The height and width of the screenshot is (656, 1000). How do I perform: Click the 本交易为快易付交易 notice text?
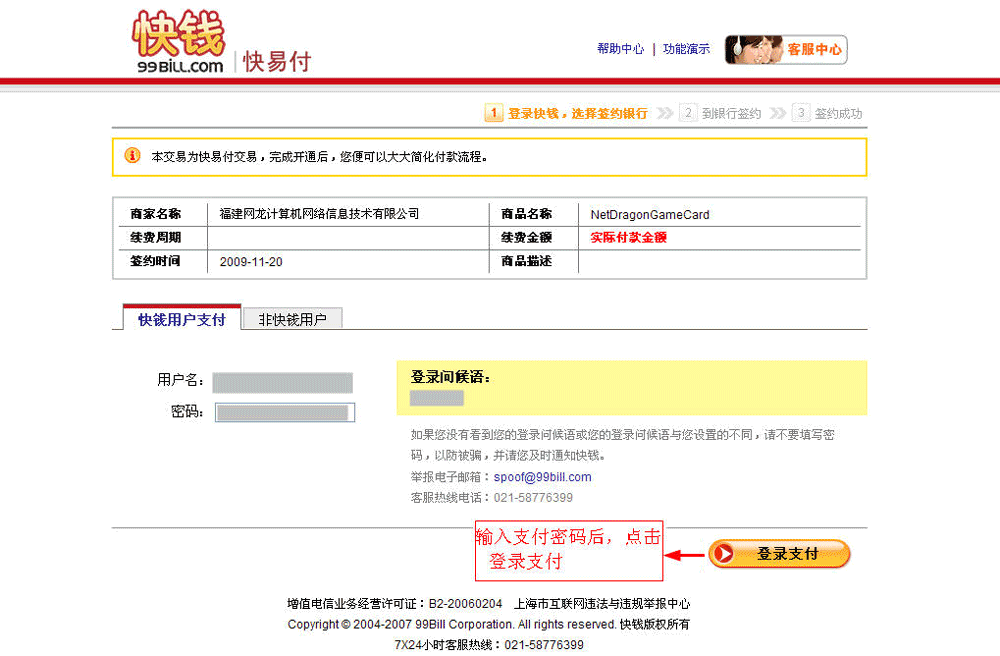pyautogui.click(x=320, y=156)
